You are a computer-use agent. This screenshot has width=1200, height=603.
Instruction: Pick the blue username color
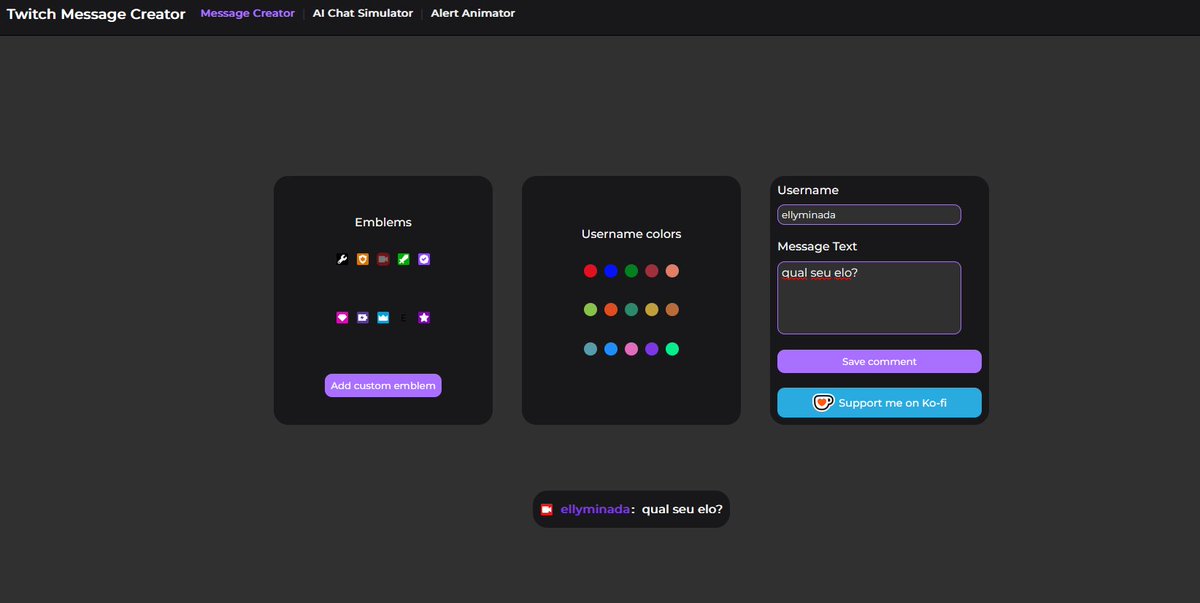[x=611, y=271]
